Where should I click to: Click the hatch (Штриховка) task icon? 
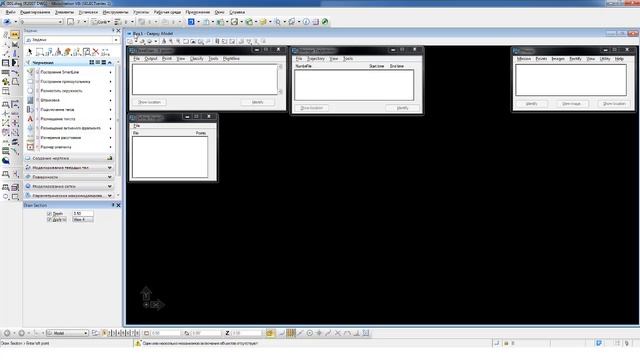click(30, 100)
